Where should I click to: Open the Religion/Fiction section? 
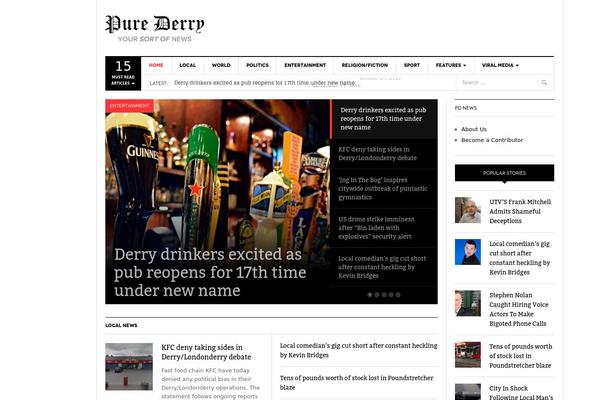(365, 65)
